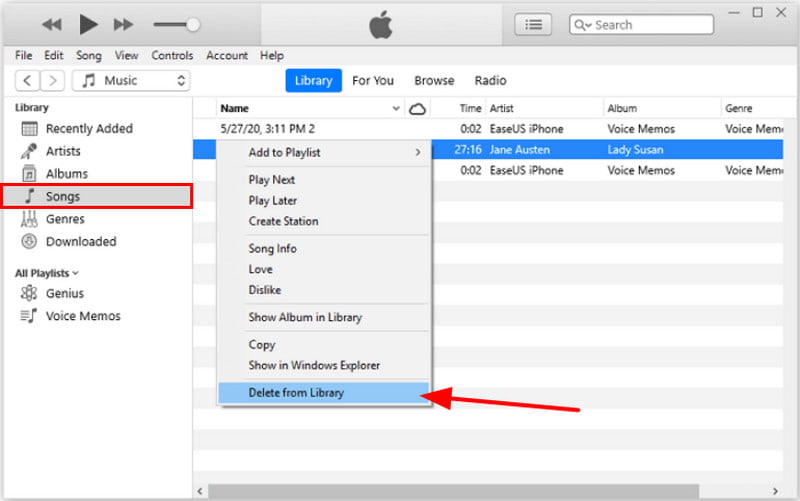Click the Lady Susan album cell
The image size is (800, 501).
(x=635, y=149)
